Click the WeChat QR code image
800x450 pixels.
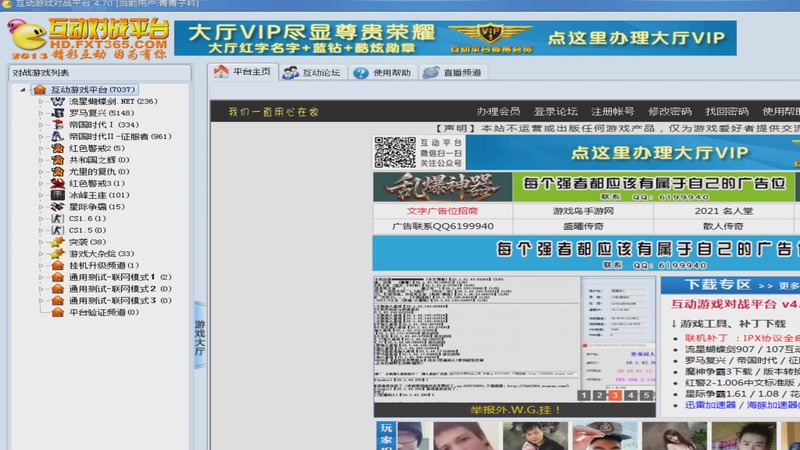click(395, 152)
